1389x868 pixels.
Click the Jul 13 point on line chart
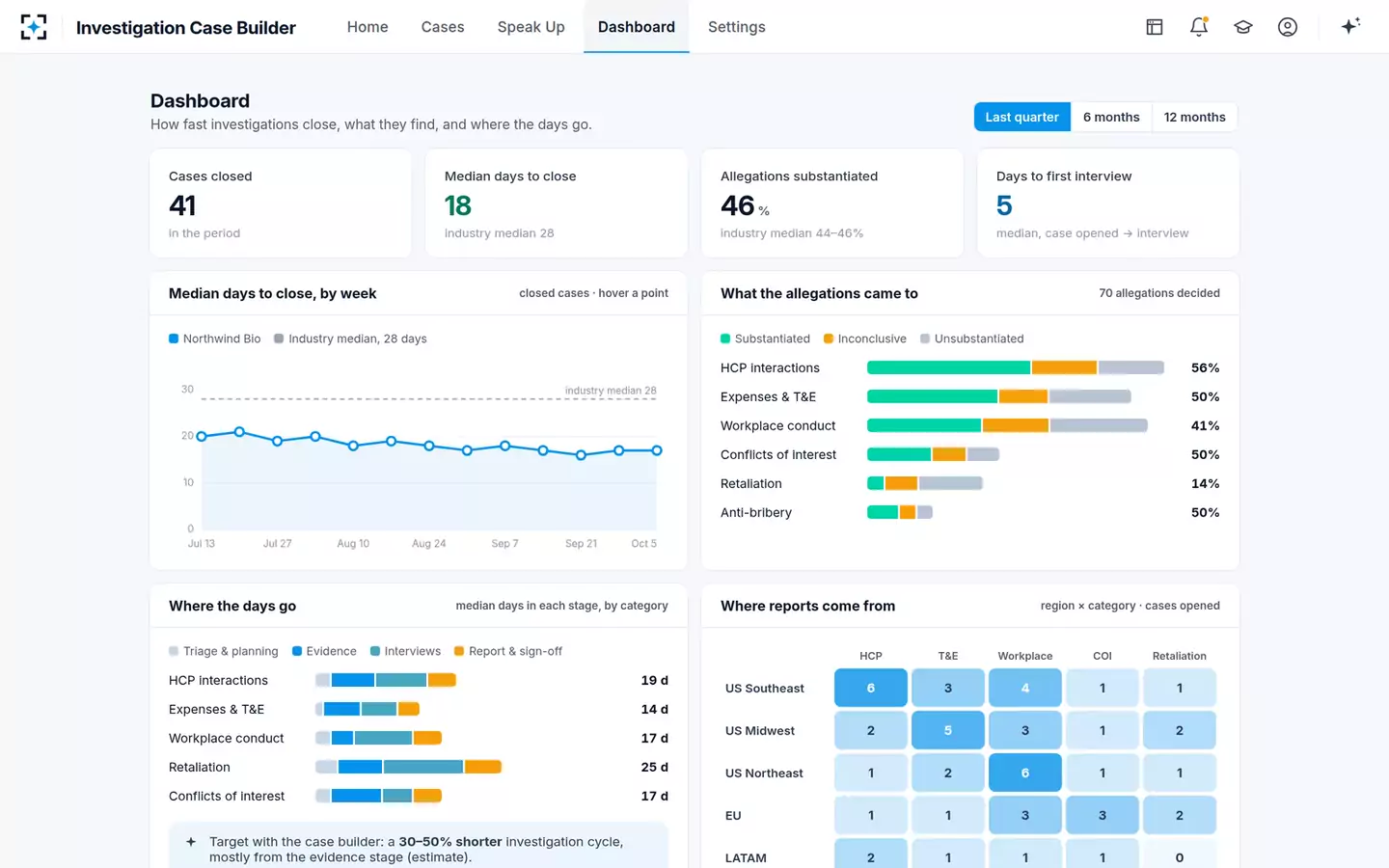pyautogui.click(x=202, y=436)
